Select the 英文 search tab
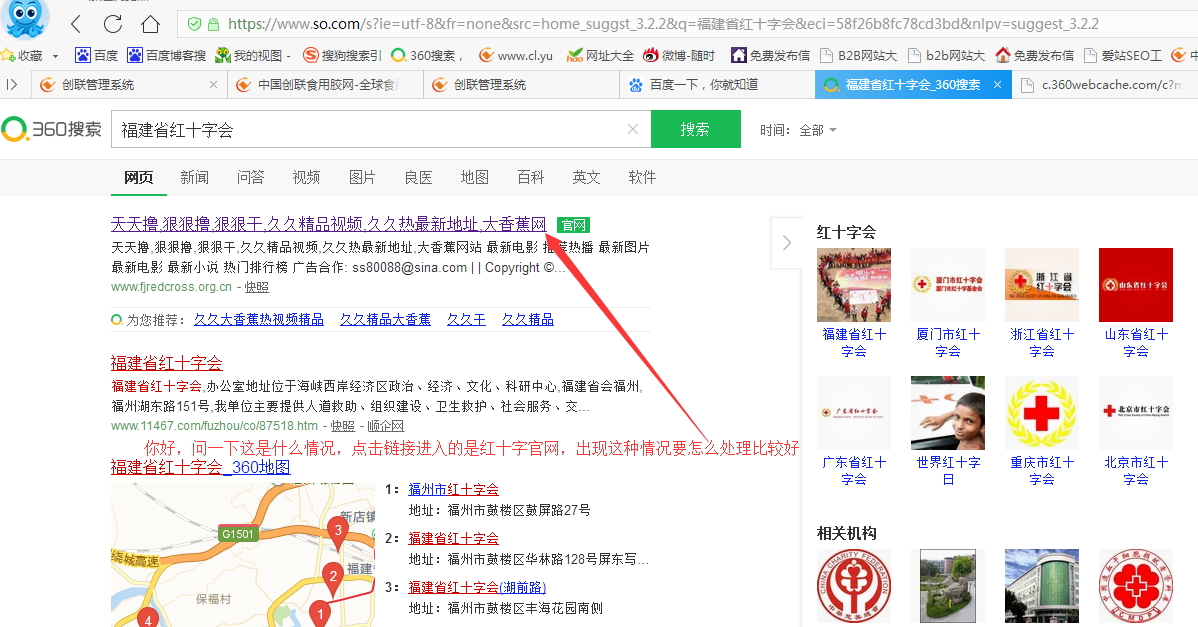The height and width of the screenshot is (627, 1198). coord(586,177)
